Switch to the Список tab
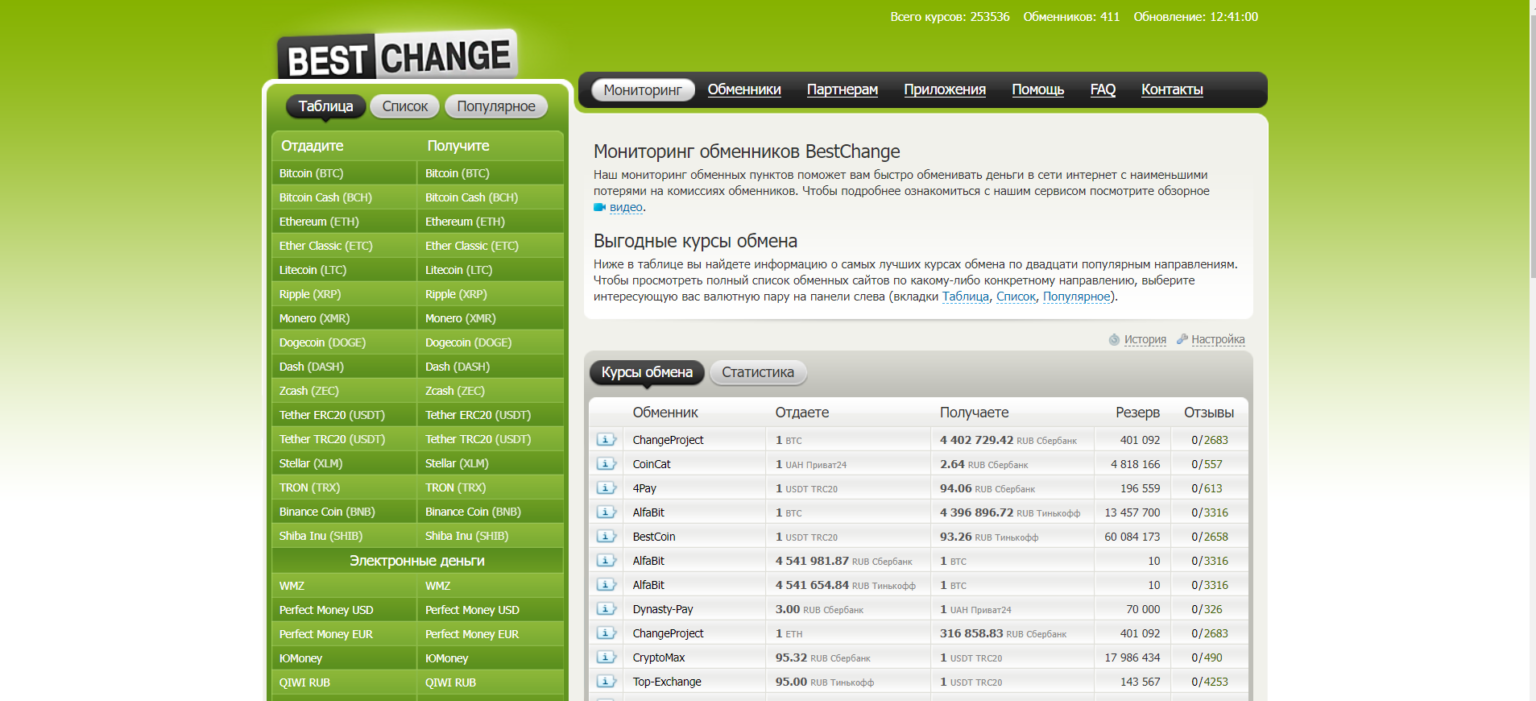 (x=405, y=106)
